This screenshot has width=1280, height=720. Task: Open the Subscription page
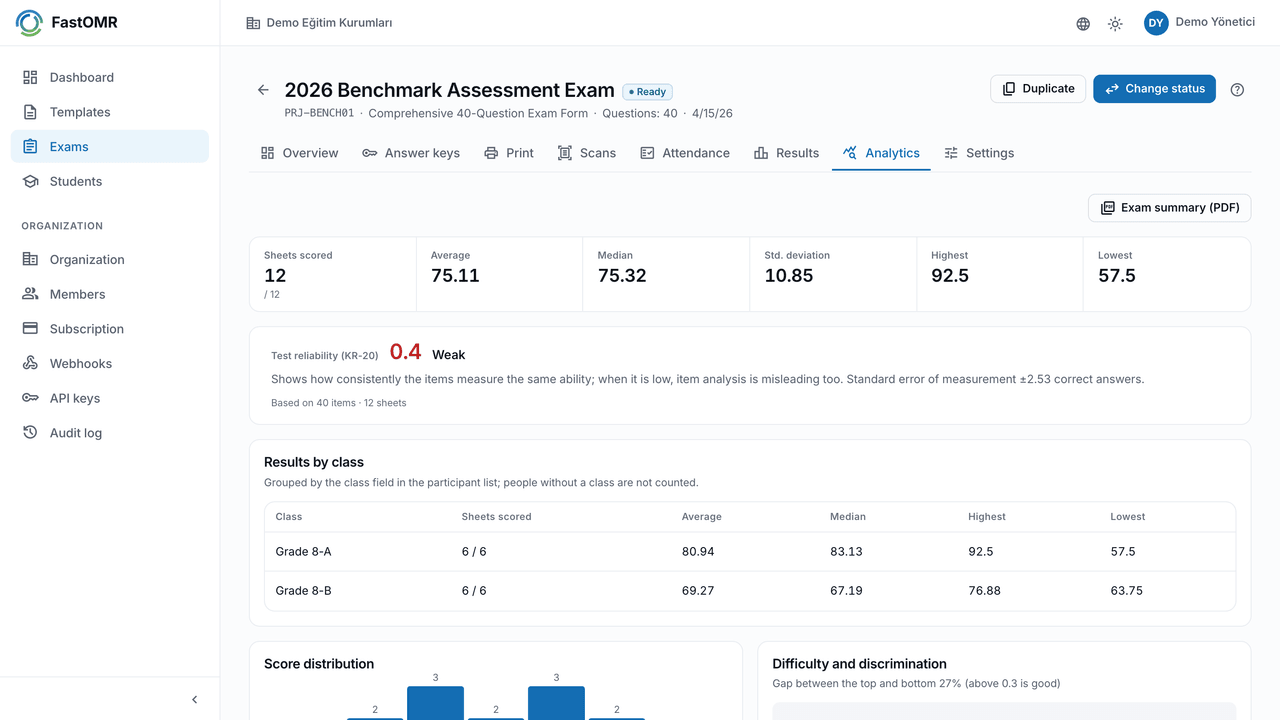[x=110, y=329]
